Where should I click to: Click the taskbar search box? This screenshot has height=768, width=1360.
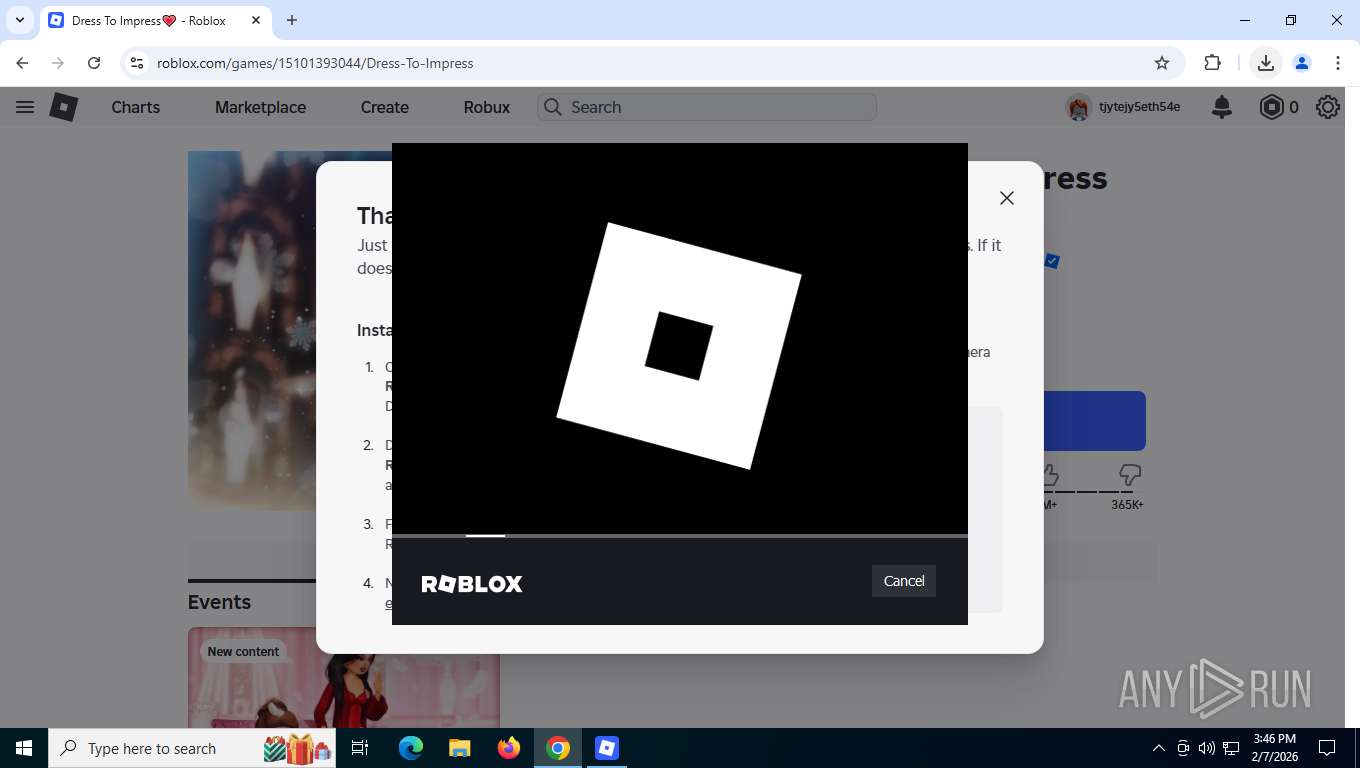coord(192,748)
